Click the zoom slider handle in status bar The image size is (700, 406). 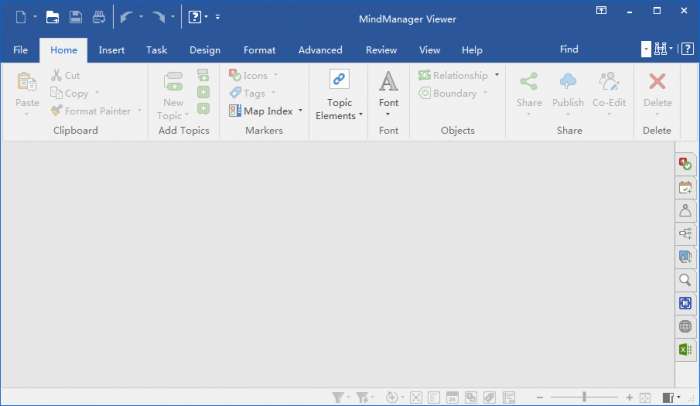(x=584, y=397)
